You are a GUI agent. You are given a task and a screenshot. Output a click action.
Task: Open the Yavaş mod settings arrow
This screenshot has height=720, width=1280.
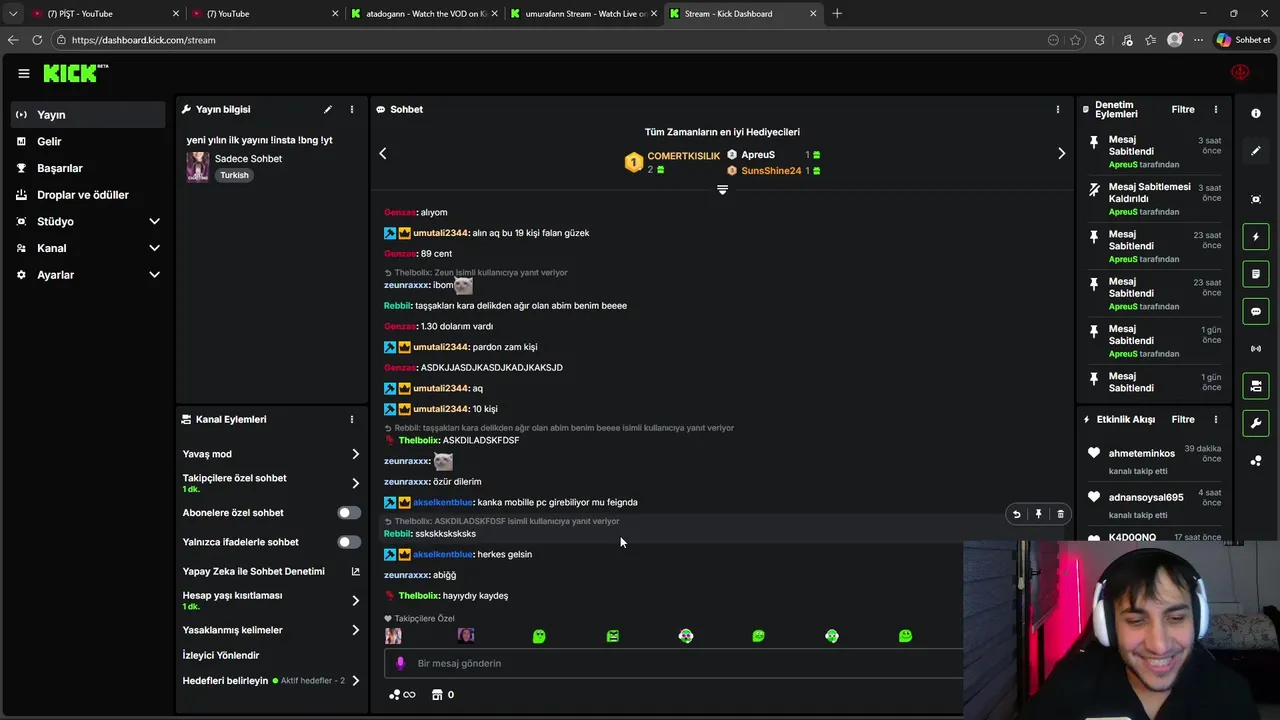pos(355,454)
